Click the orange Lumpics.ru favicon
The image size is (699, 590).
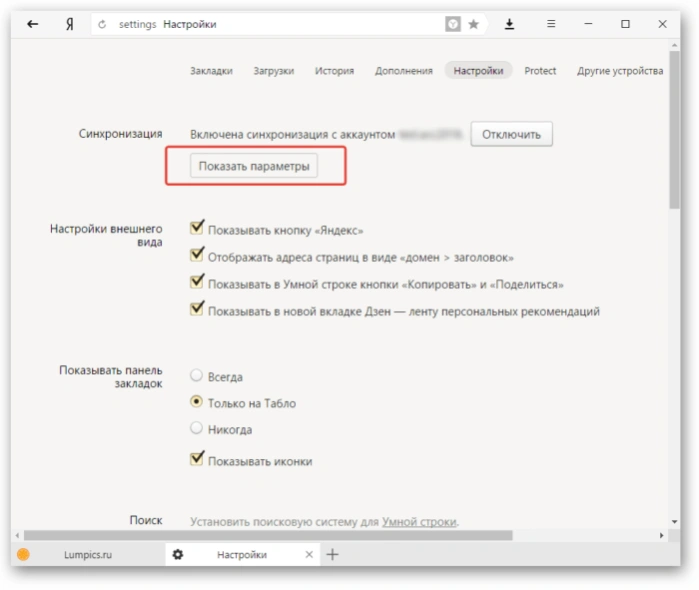[x=23, y=554]
